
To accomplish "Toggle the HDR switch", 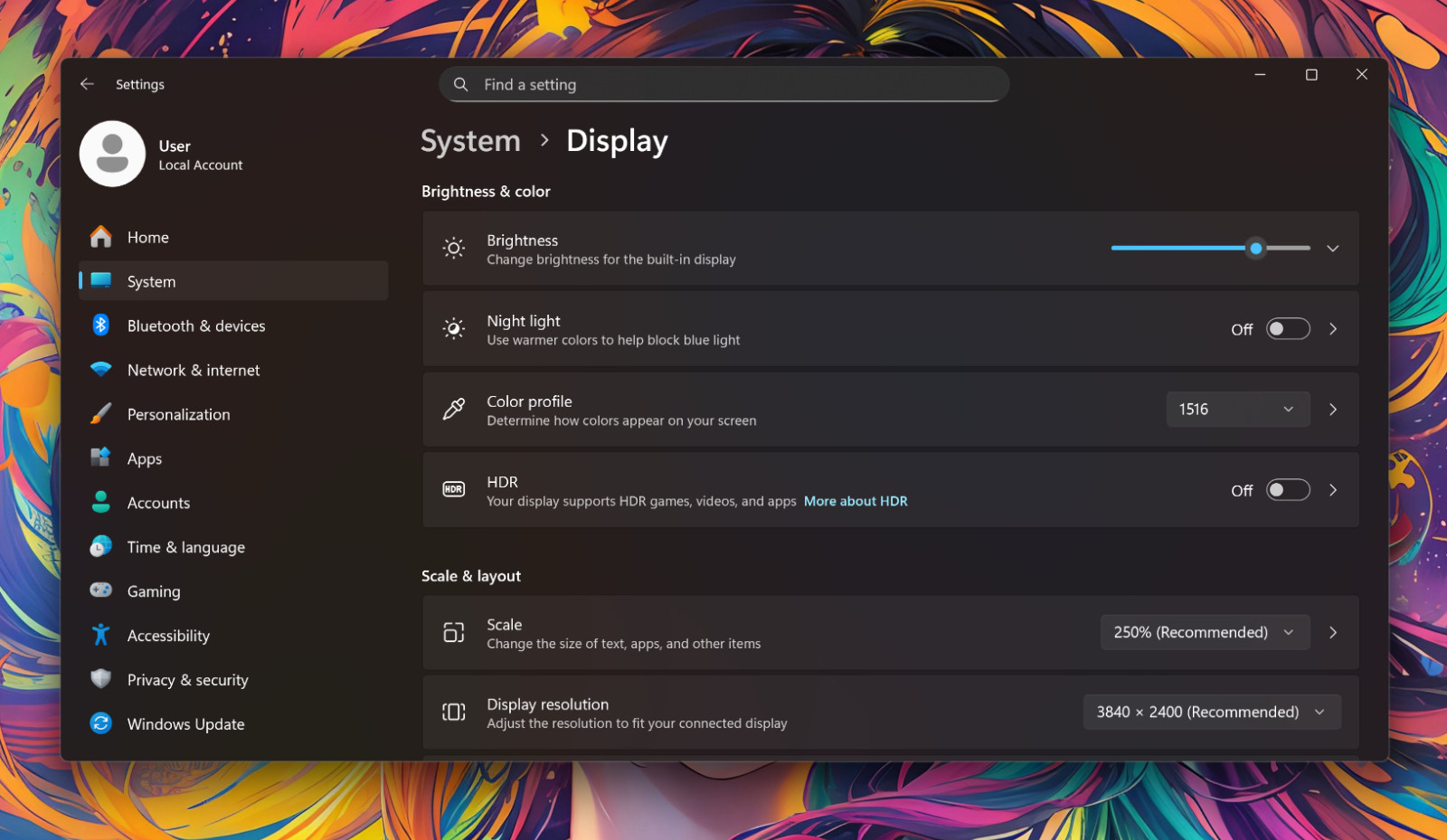I will pos(1288,490).
